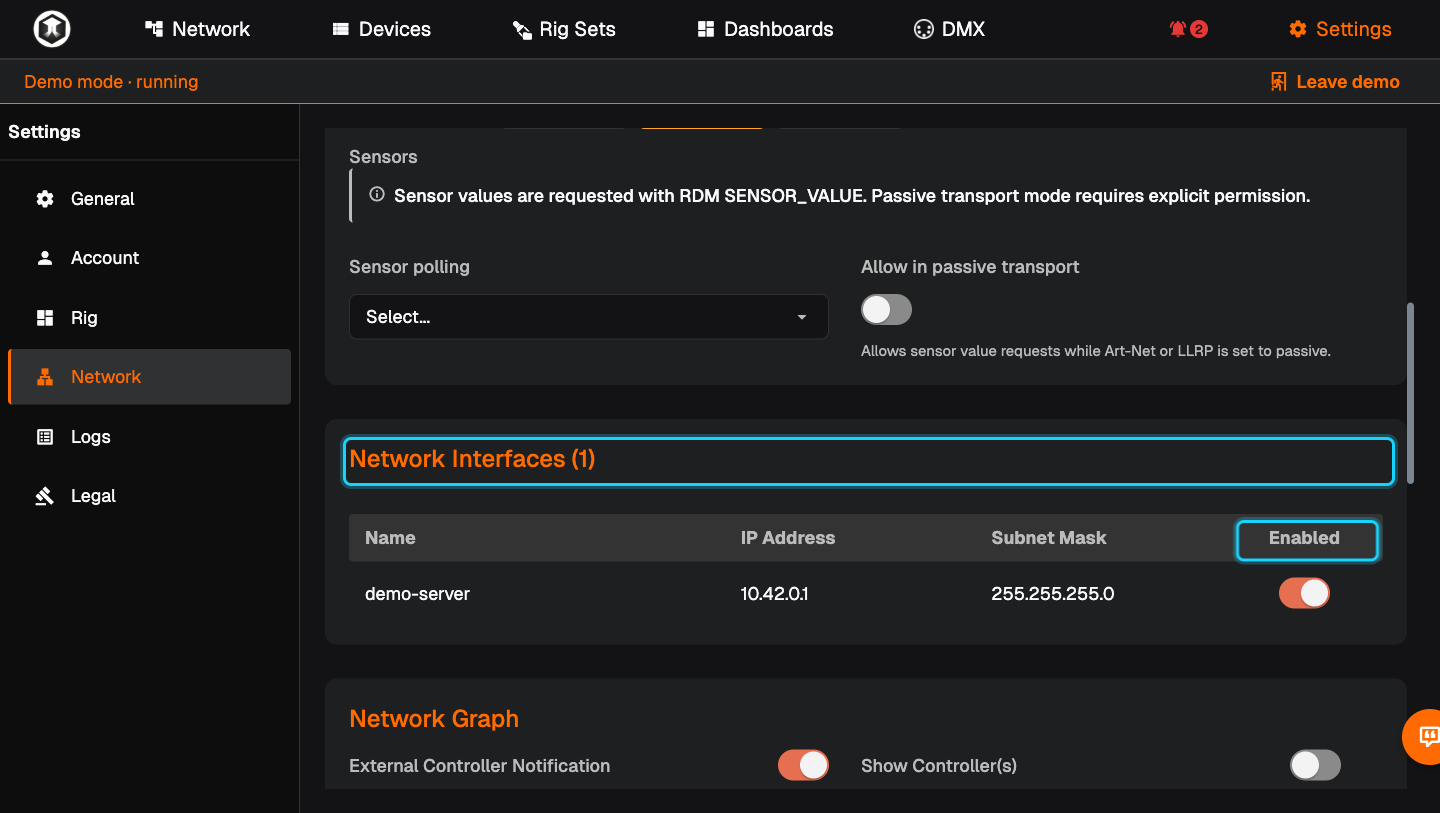Click the Leave demo link
1440x813 pixels.
(1334, 82)
